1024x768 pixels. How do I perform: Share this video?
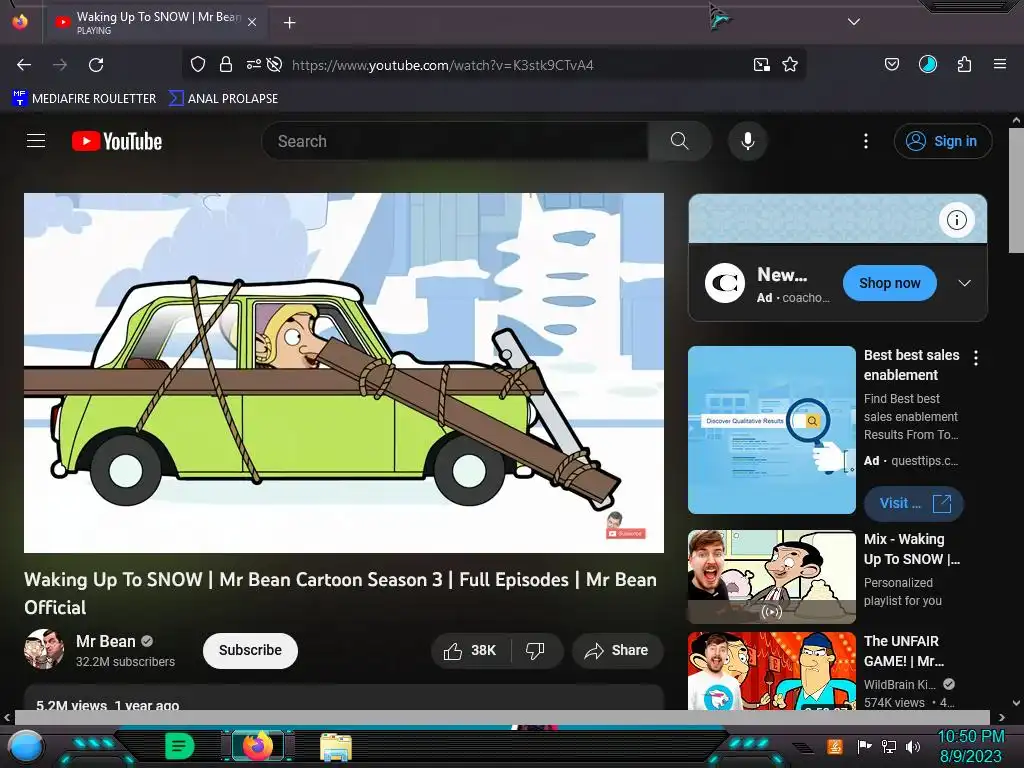[x=617, y=650]
